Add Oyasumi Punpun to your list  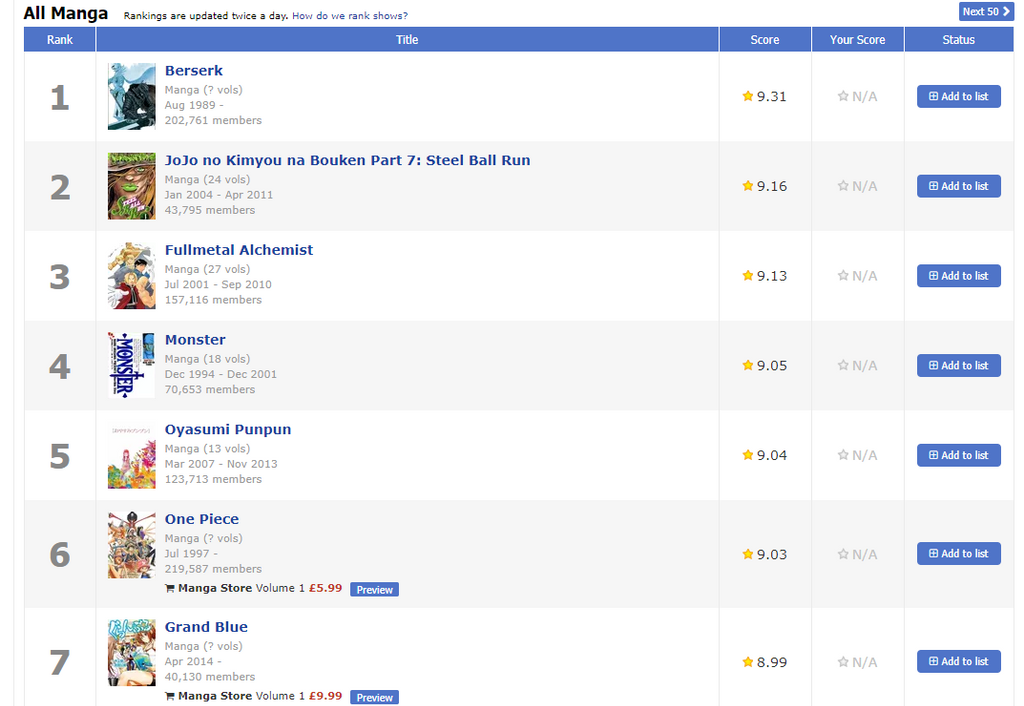point(959,455)
